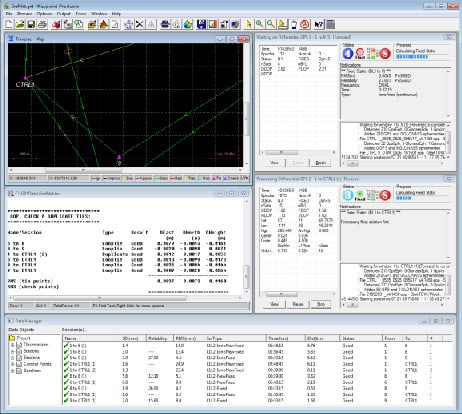Click the Open project folder icon
The width and height of the screenshot is (462, 414).
pos(20,24)
